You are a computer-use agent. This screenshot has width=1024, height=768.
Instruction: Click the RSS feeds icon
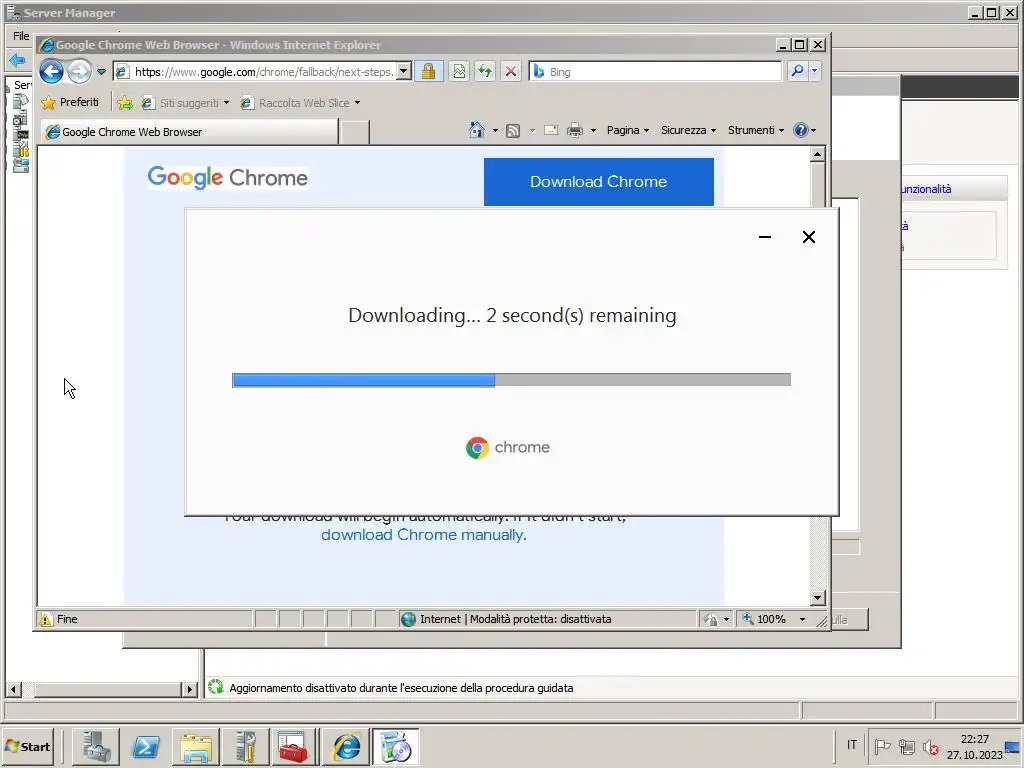[x=513, y=131]
